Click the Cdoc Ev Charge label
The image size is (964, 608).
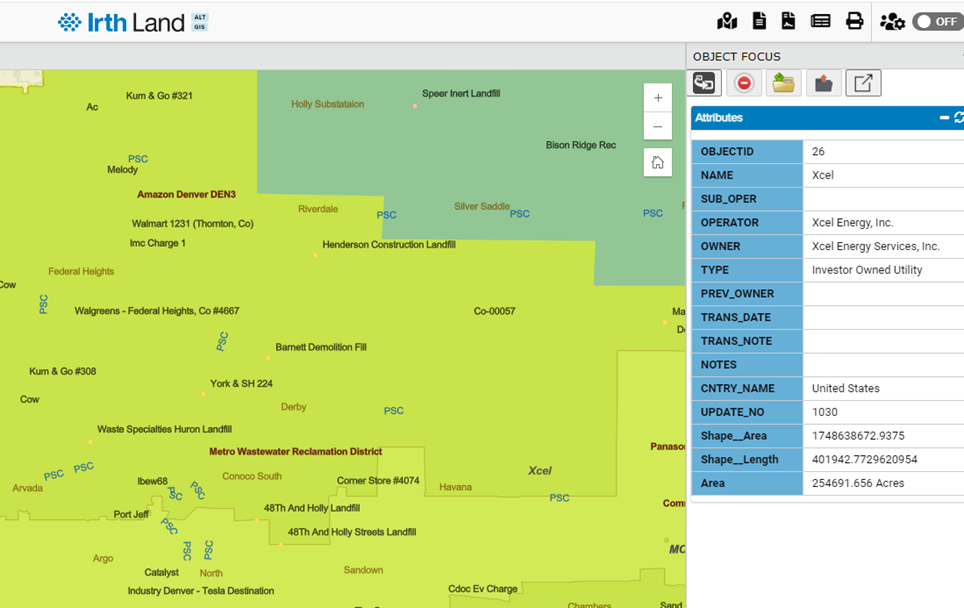[483, 589]
